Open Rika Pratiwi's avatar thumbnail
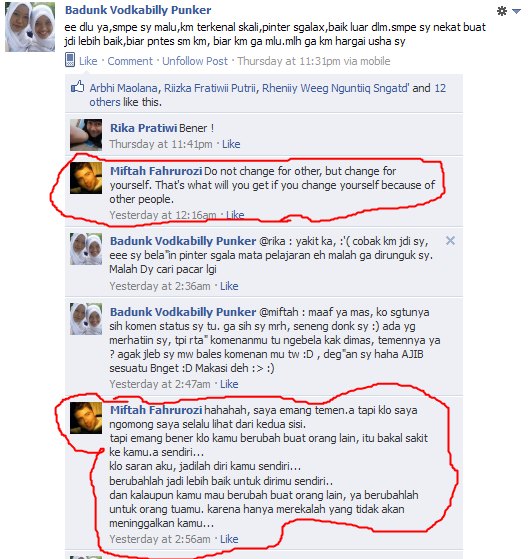Screen dimensions: 528x559 point(86,135)
